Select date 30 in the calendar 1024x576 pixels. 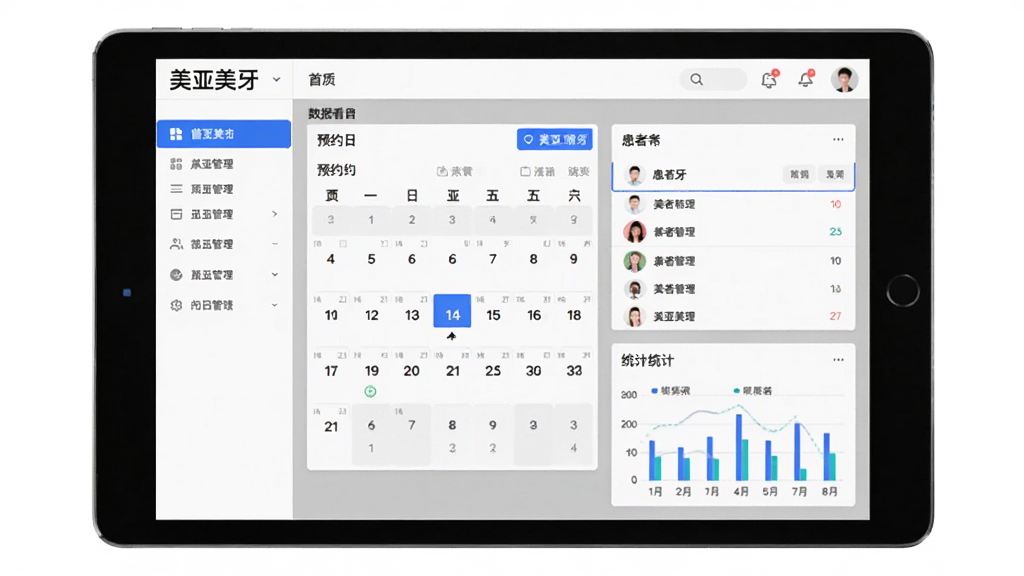534,371
